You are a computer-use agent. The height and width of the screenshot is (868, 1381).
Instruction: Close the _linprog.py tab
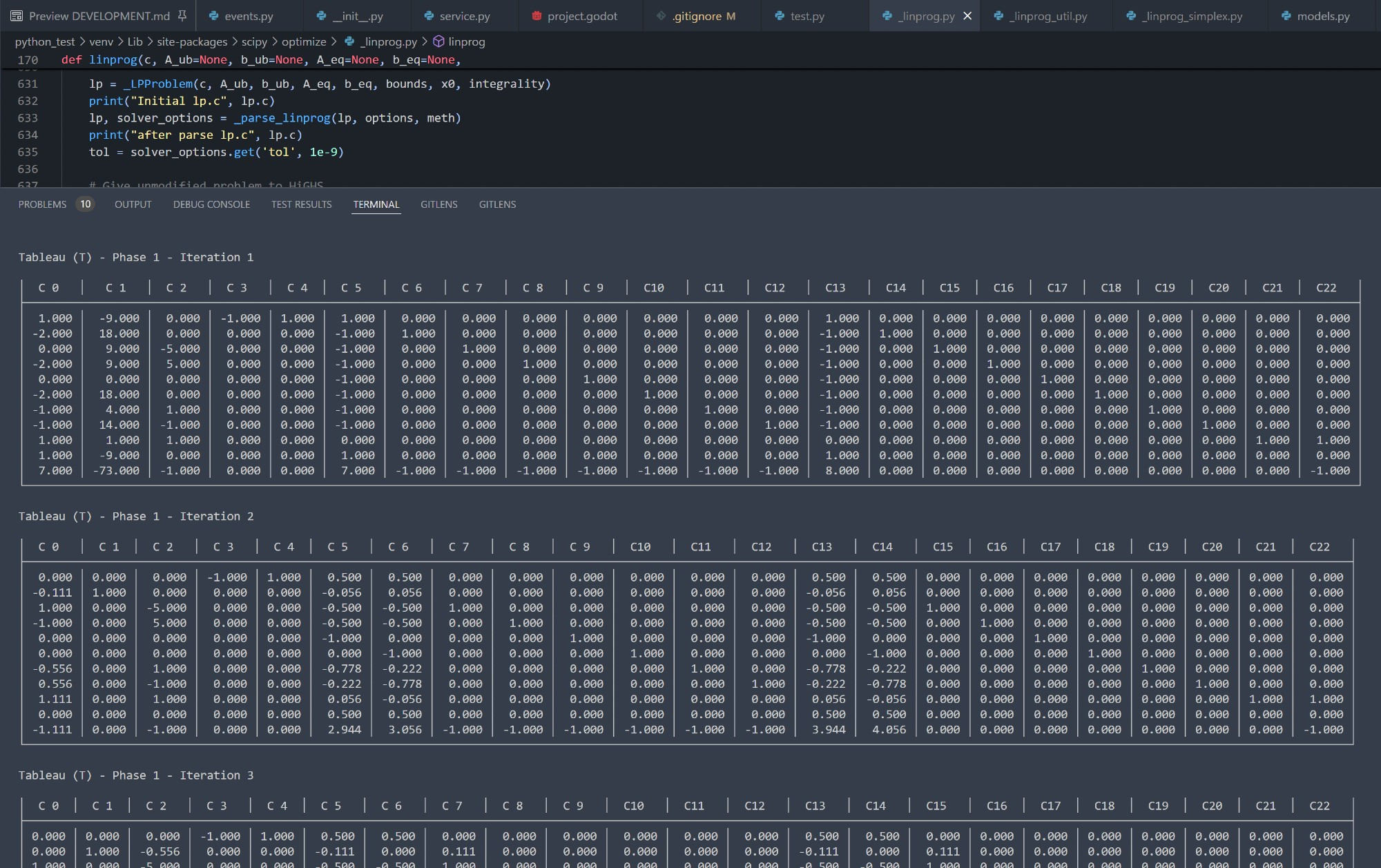967,16
